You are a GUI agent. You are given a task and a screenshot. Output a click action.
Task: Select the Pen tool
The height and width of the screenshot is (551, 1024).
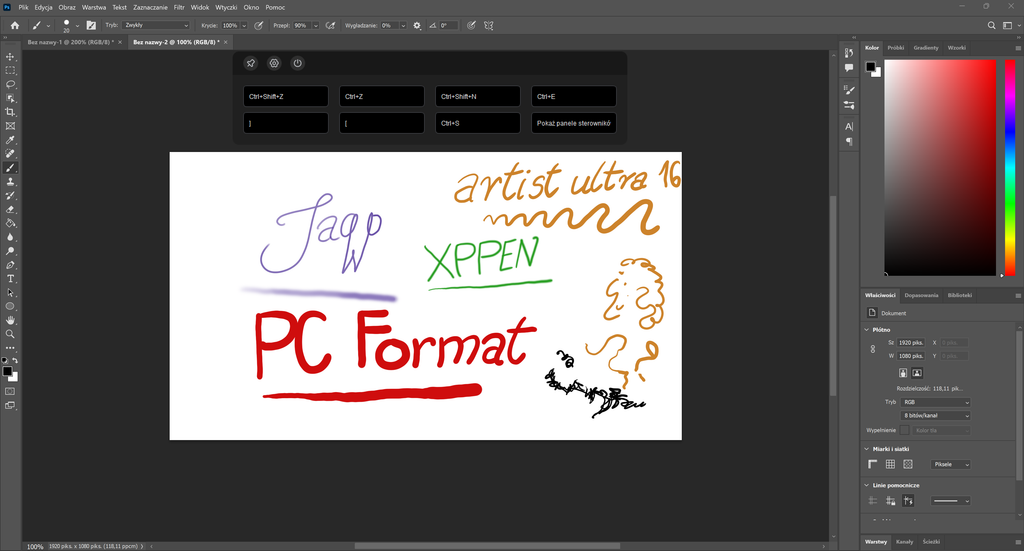tap(10, 265)
